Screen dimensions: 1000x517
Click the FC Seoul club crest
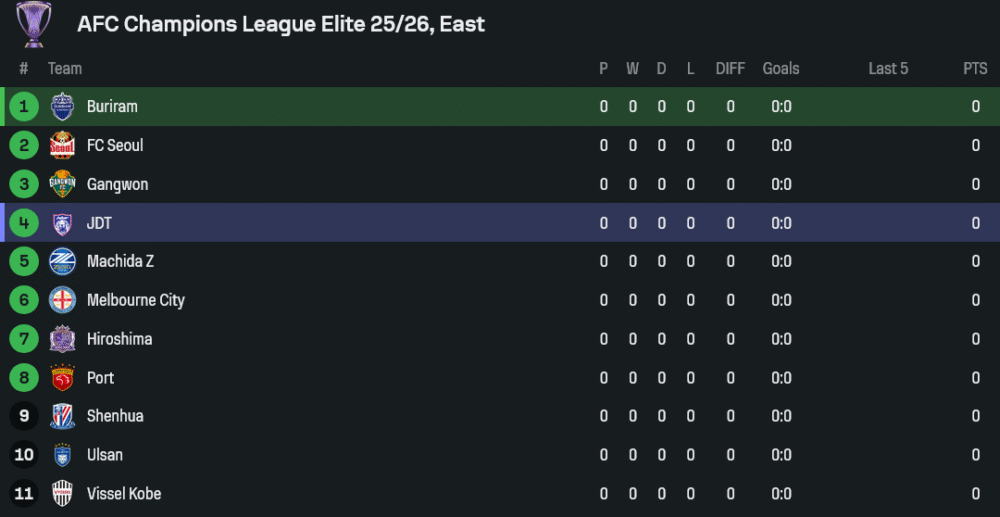tap(62, 146)
